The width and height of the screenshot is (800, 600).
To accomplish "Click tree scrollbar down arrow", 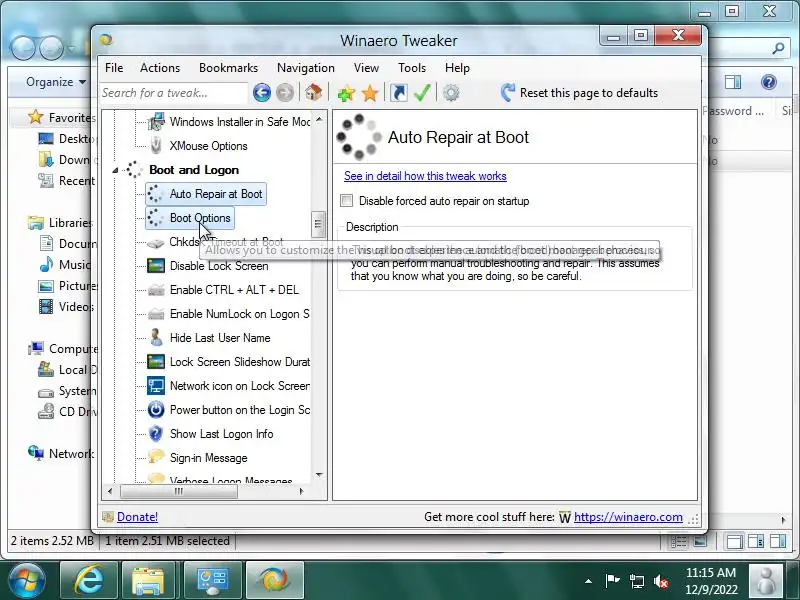I will coord(319,474).
